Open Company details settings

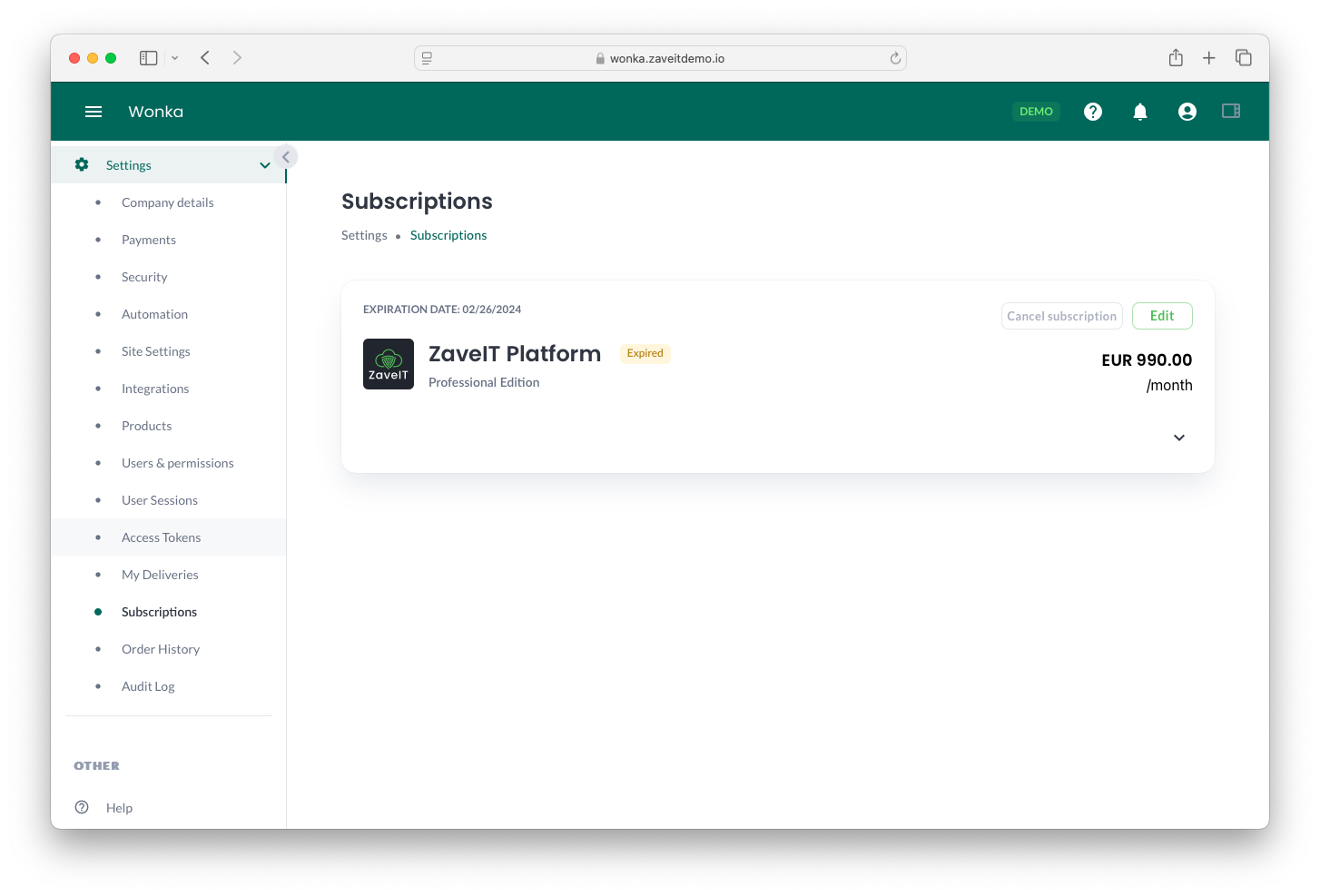click(x=168, y=202)
